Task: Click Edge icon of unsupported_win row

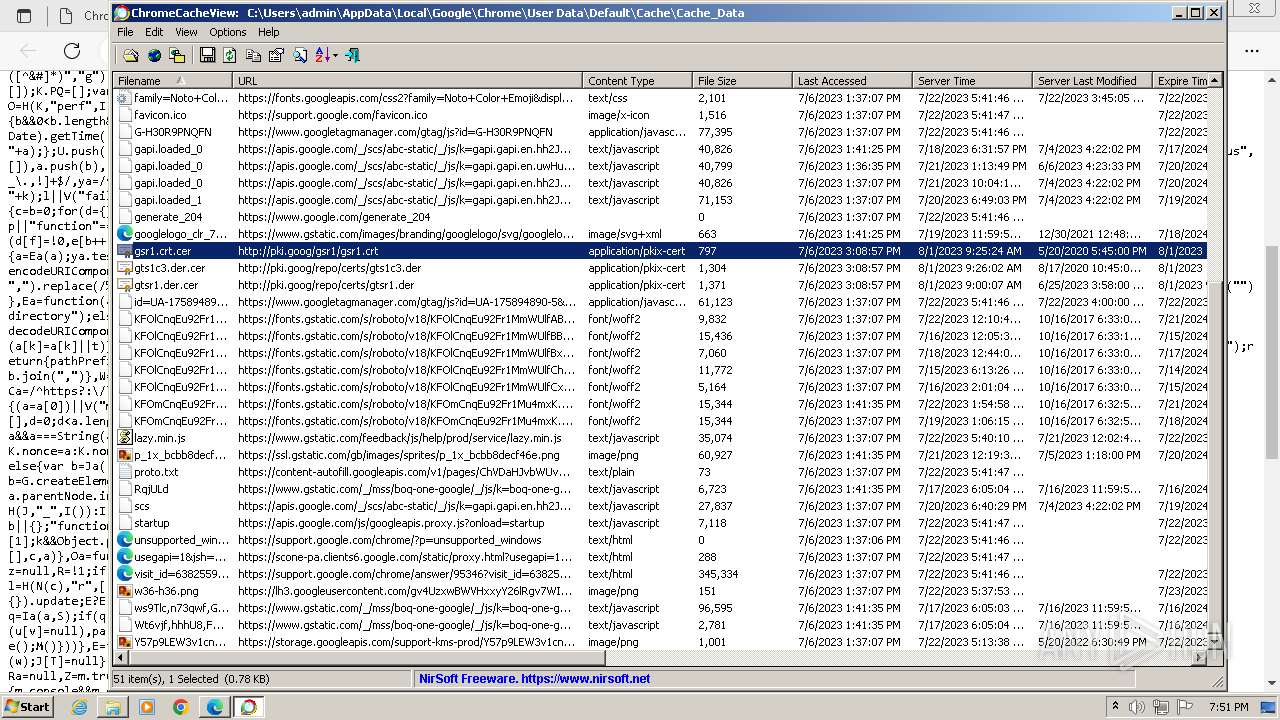Action: tap(124, 540)
